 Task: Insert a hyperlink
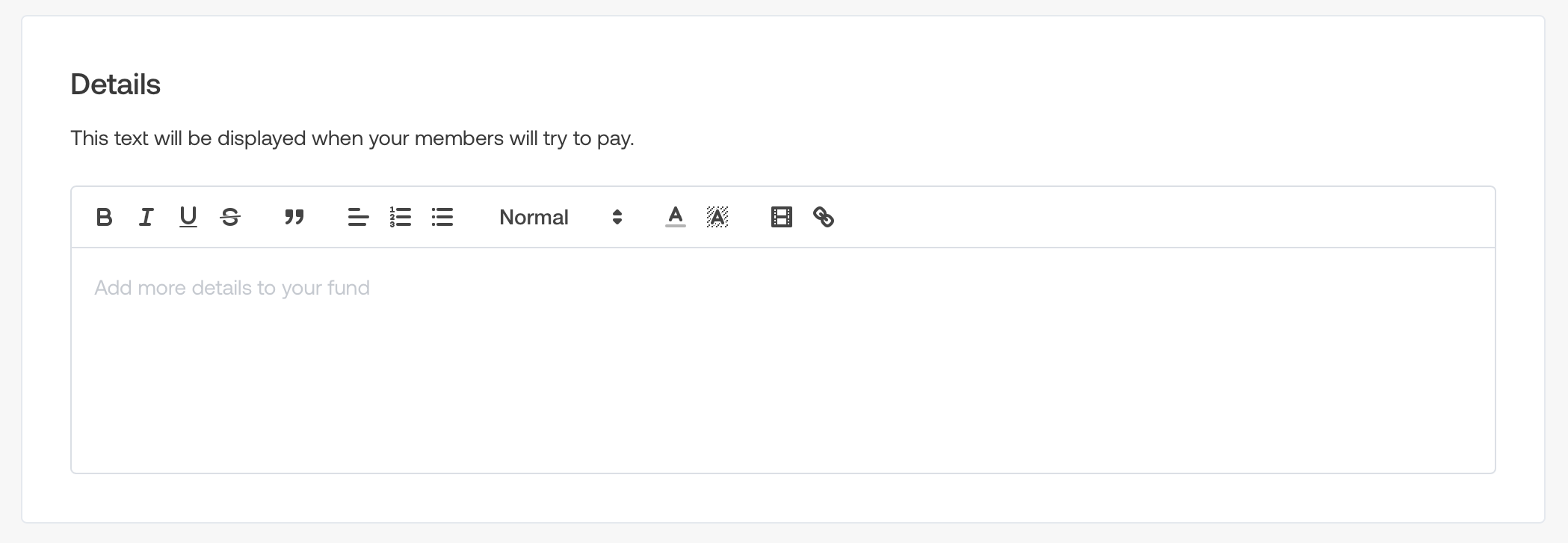(824, 218)
